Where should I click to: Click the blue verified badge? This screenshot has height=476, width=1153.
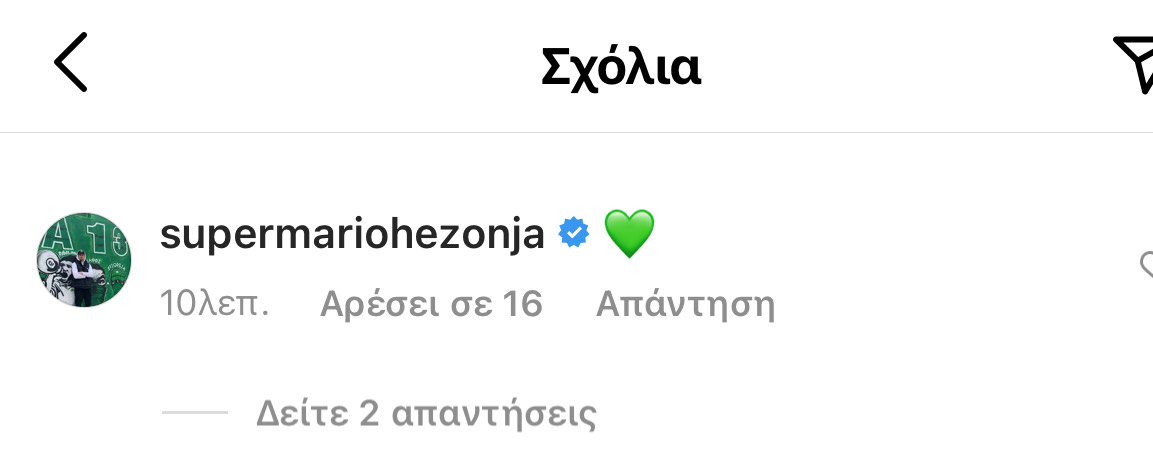point(574,233)
